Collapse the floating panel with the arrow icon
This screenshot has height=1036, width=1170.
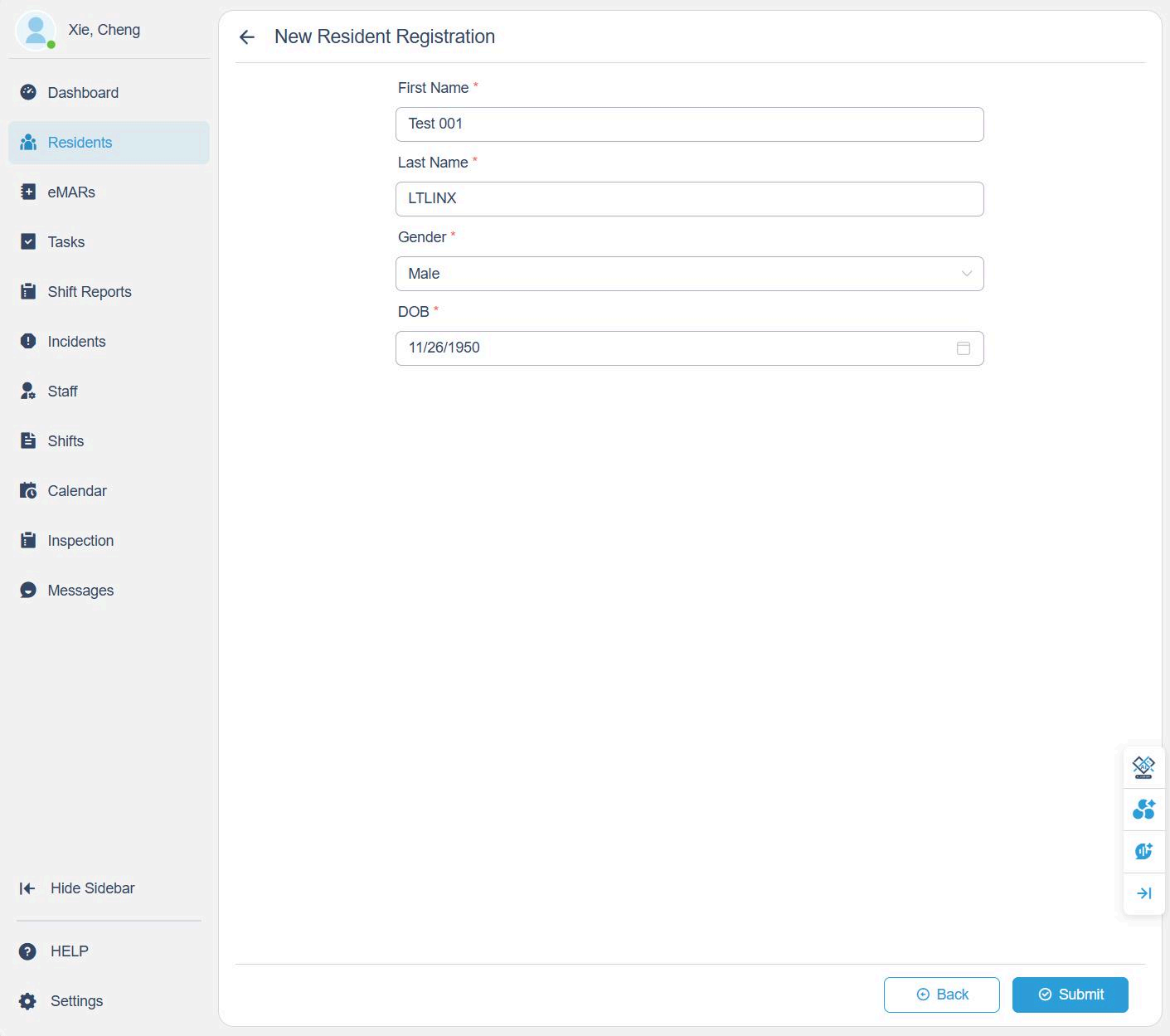pyautogui.click(x=1143, y=893)
